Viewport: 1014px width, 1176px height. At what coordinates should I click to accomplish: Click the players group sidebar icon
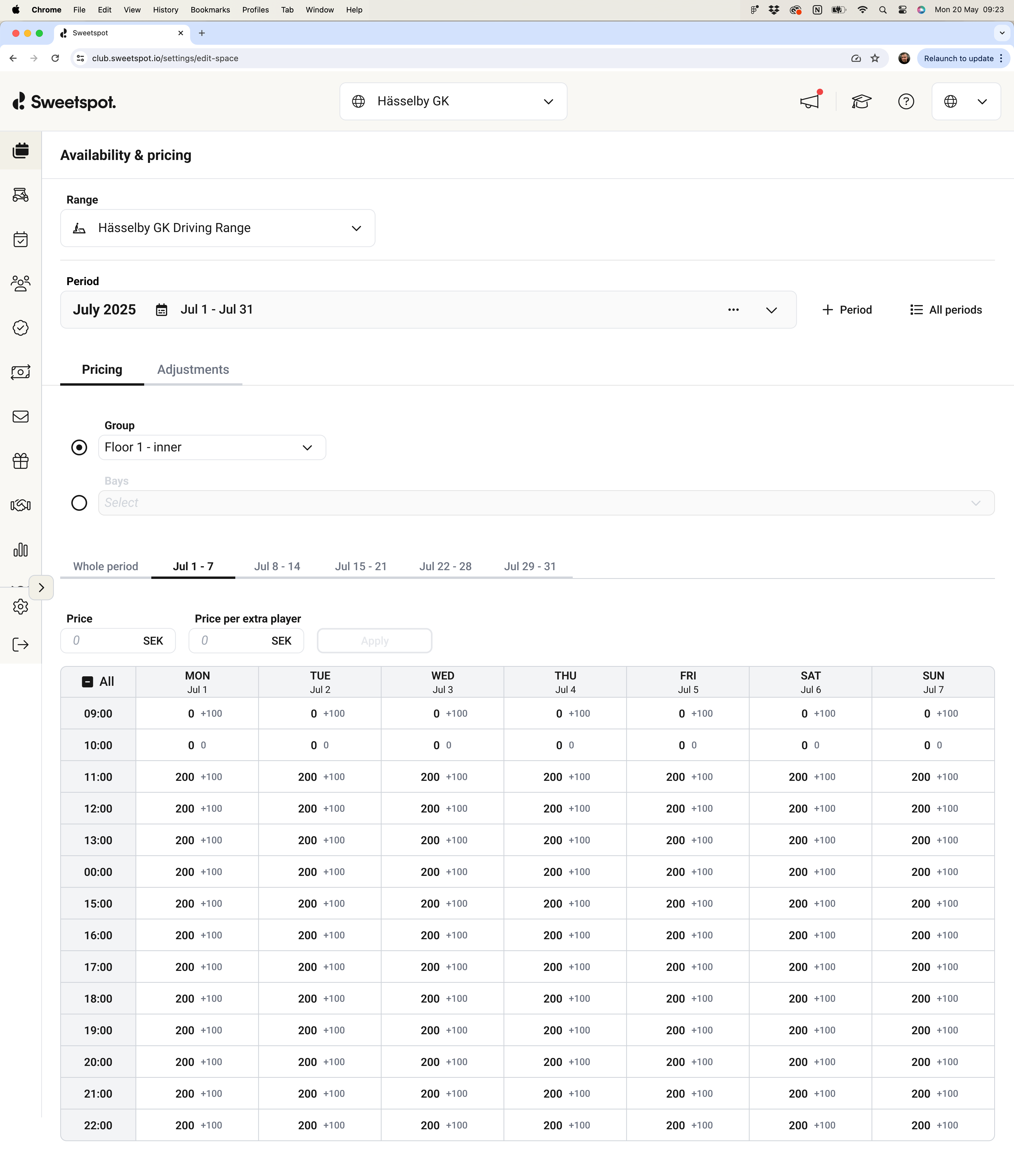(20, 283)
